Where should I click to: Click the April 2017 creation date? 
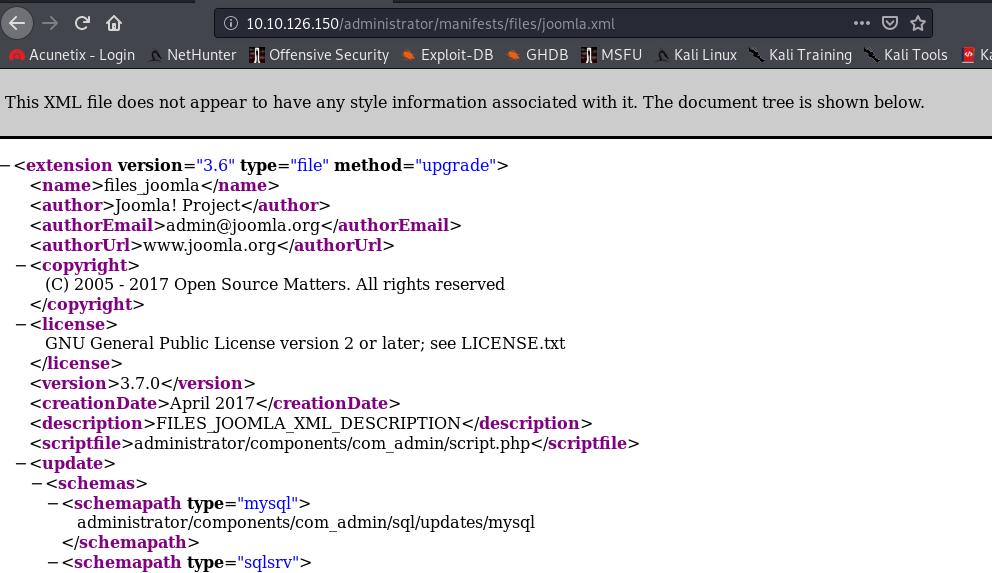click(212, 404)
